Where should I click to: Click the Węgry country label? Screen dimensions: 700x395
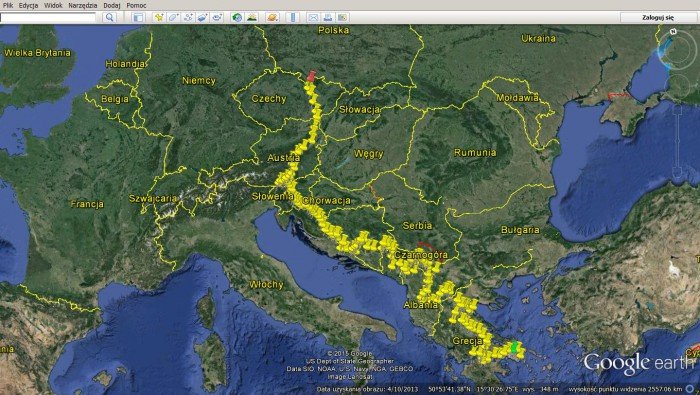point(369,154)
